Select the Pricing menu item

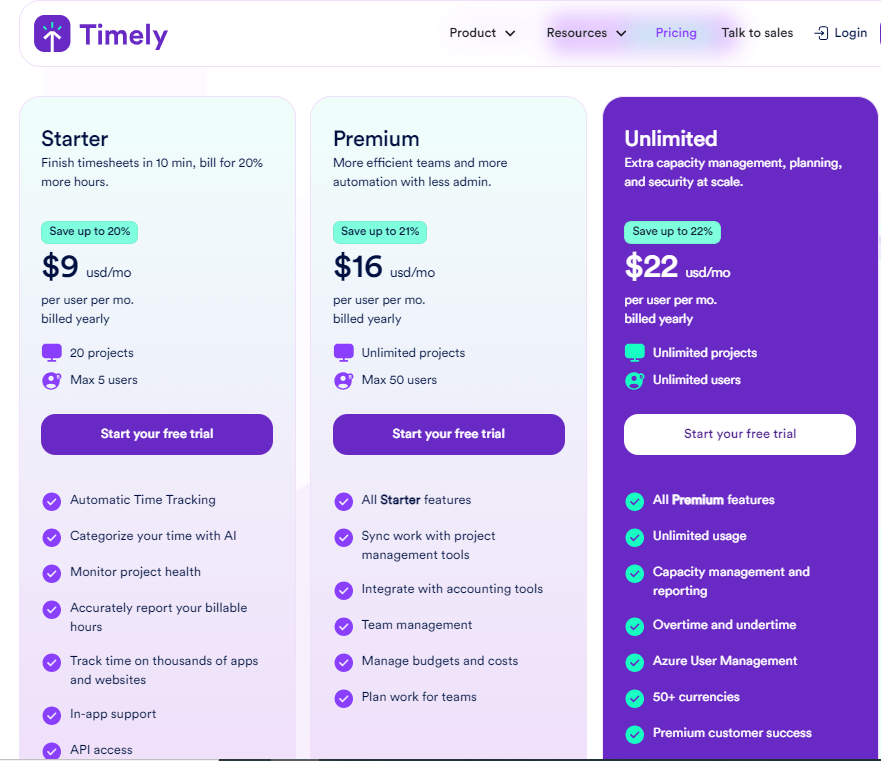pyautogui.click(x=676, y=32)
